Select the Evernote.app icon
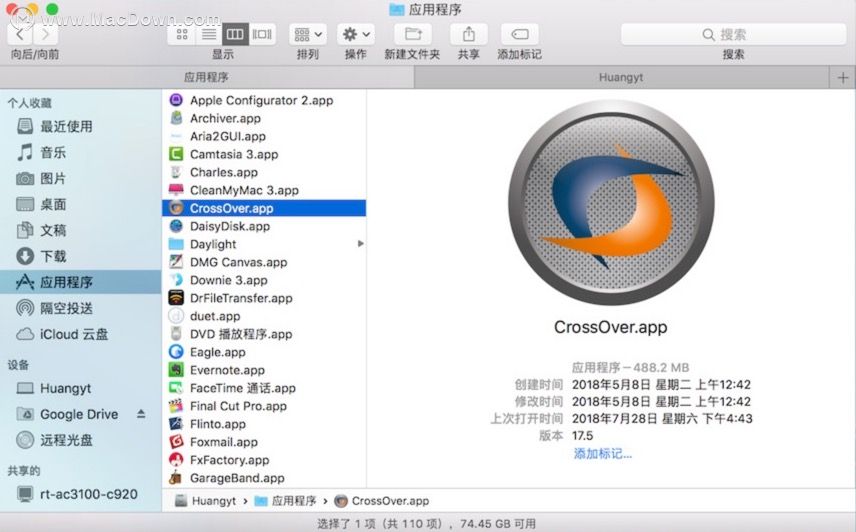 (176, 370)
